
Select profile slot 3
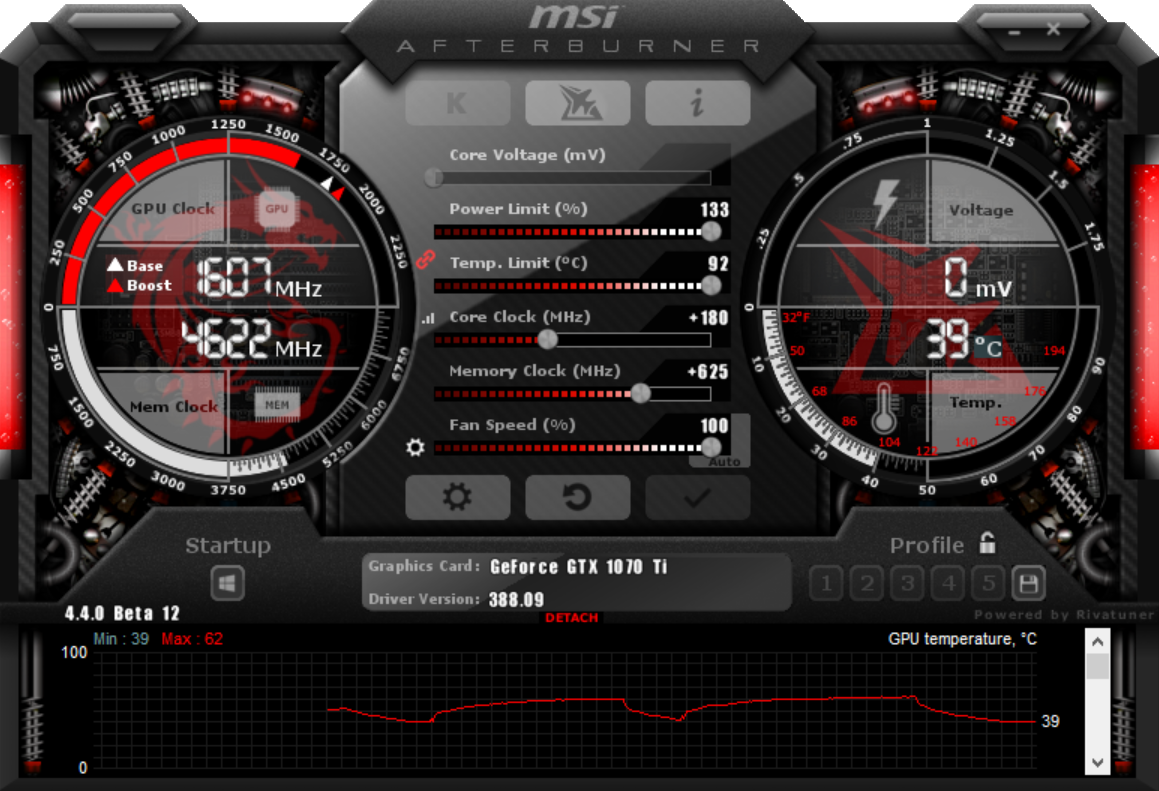coord(908,584)
